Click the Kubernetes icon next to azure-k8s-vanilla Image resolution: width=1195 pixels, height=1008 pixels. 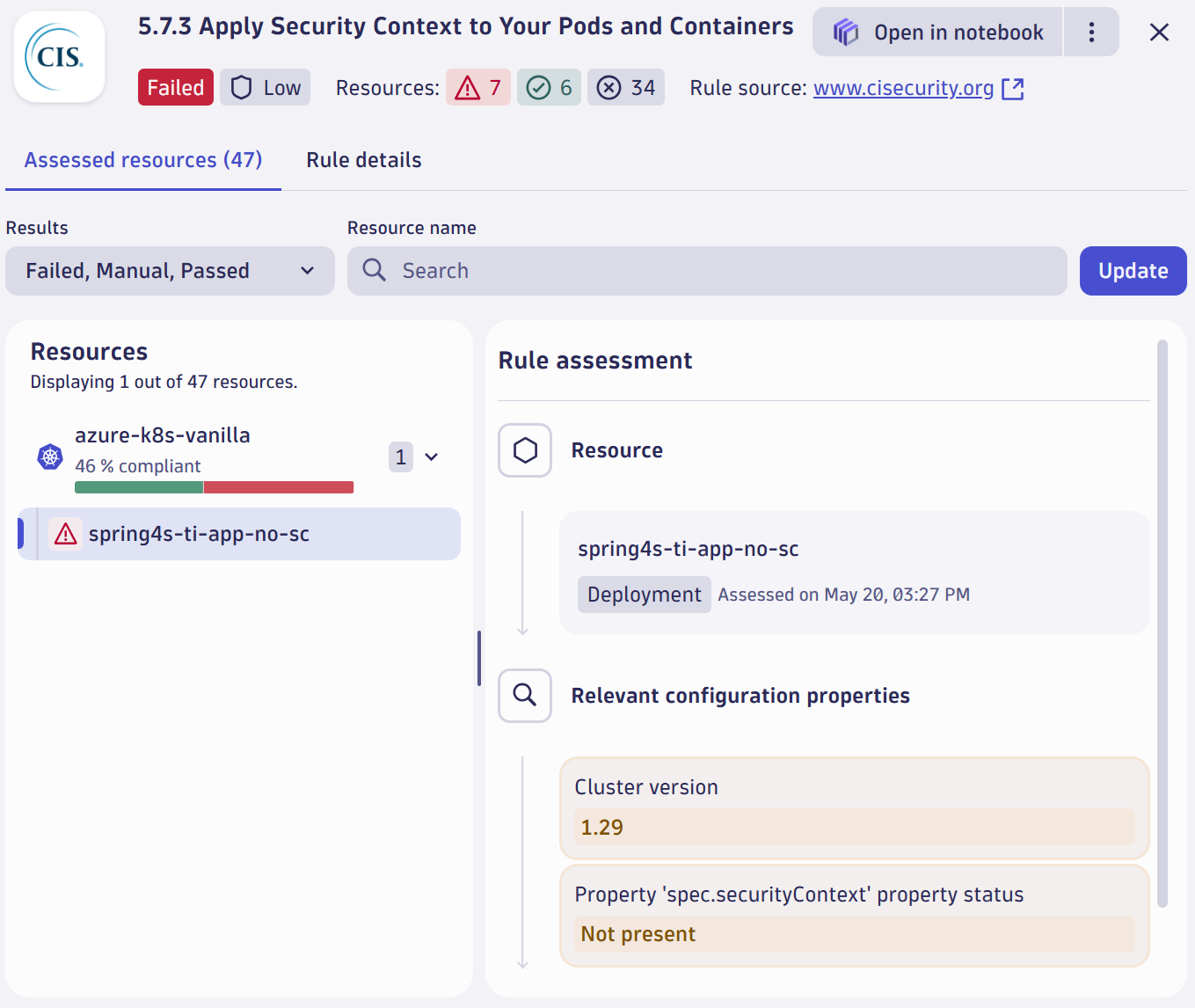click(x=49, y=457)
